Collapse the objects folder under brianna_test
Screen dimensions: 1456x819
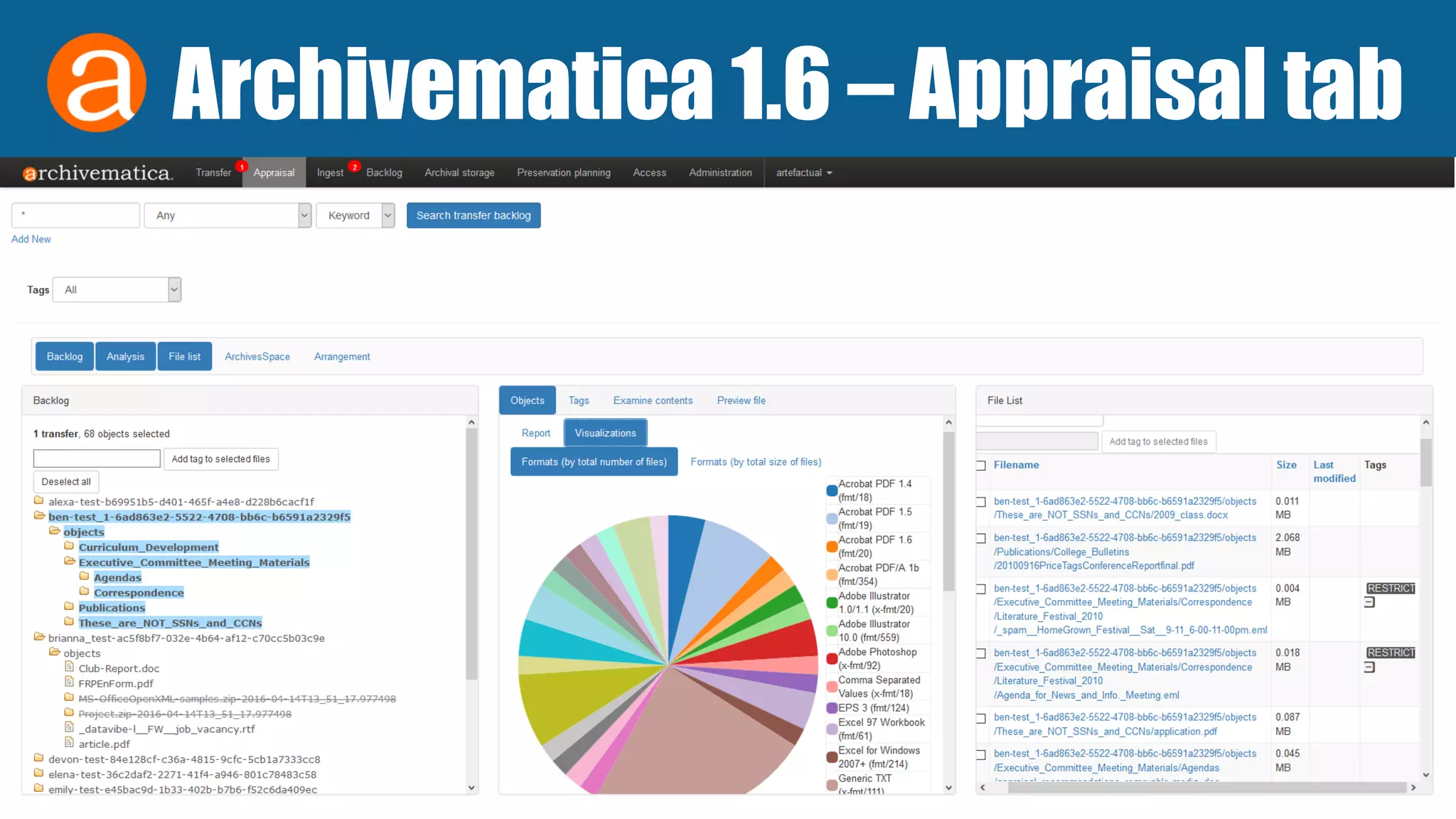(x=54, y=652)
